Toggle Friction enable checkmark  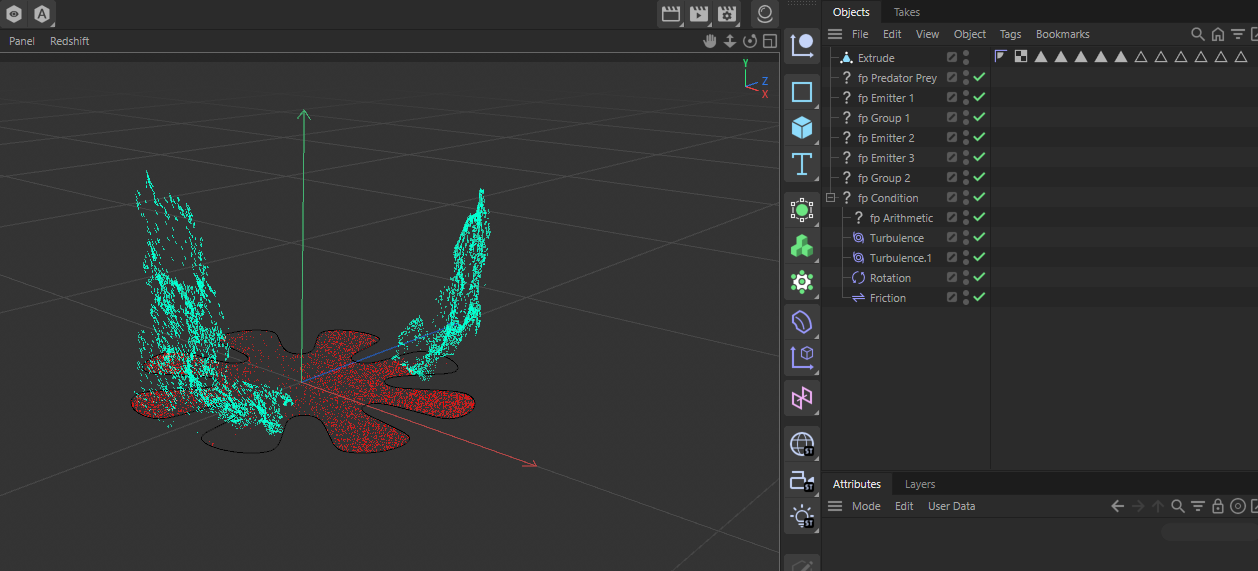point(980,298)
